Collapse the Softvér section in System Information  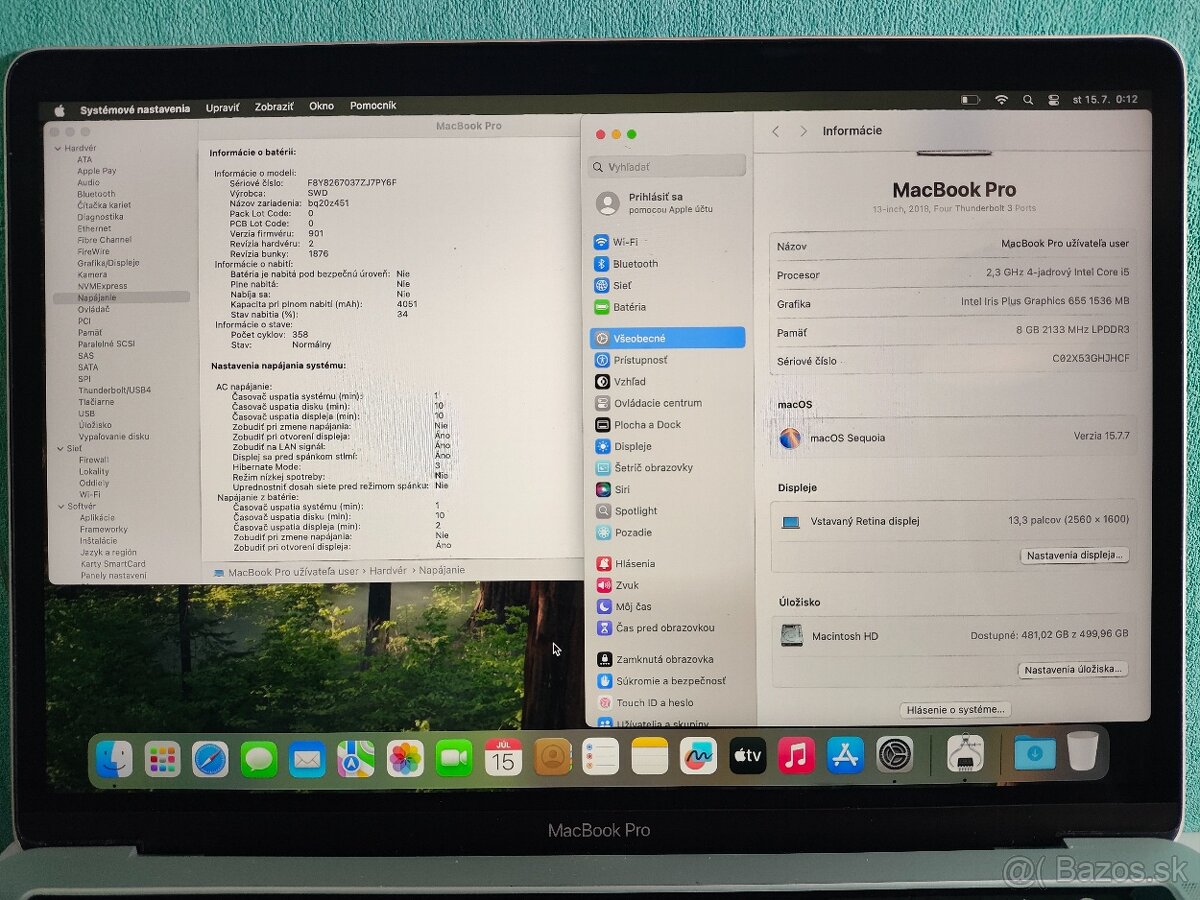[x=59, y=506]
